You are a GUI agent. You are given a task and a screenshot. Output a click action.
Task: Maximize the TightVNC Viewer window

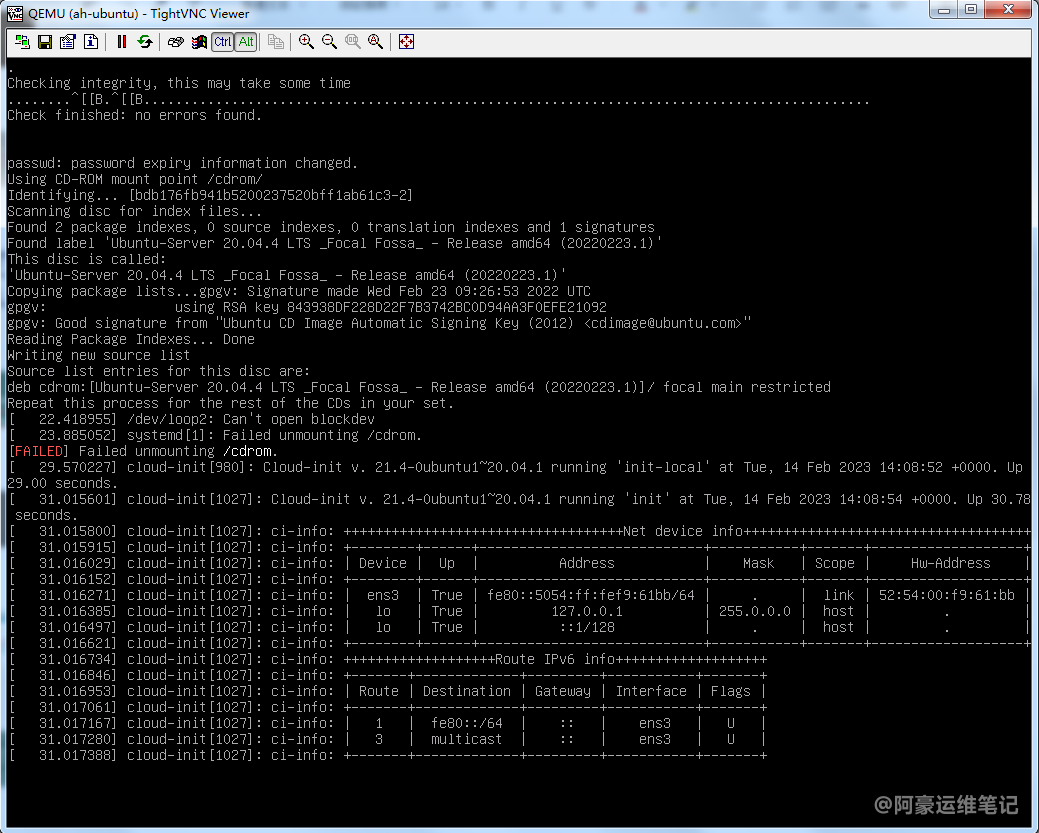970,10
